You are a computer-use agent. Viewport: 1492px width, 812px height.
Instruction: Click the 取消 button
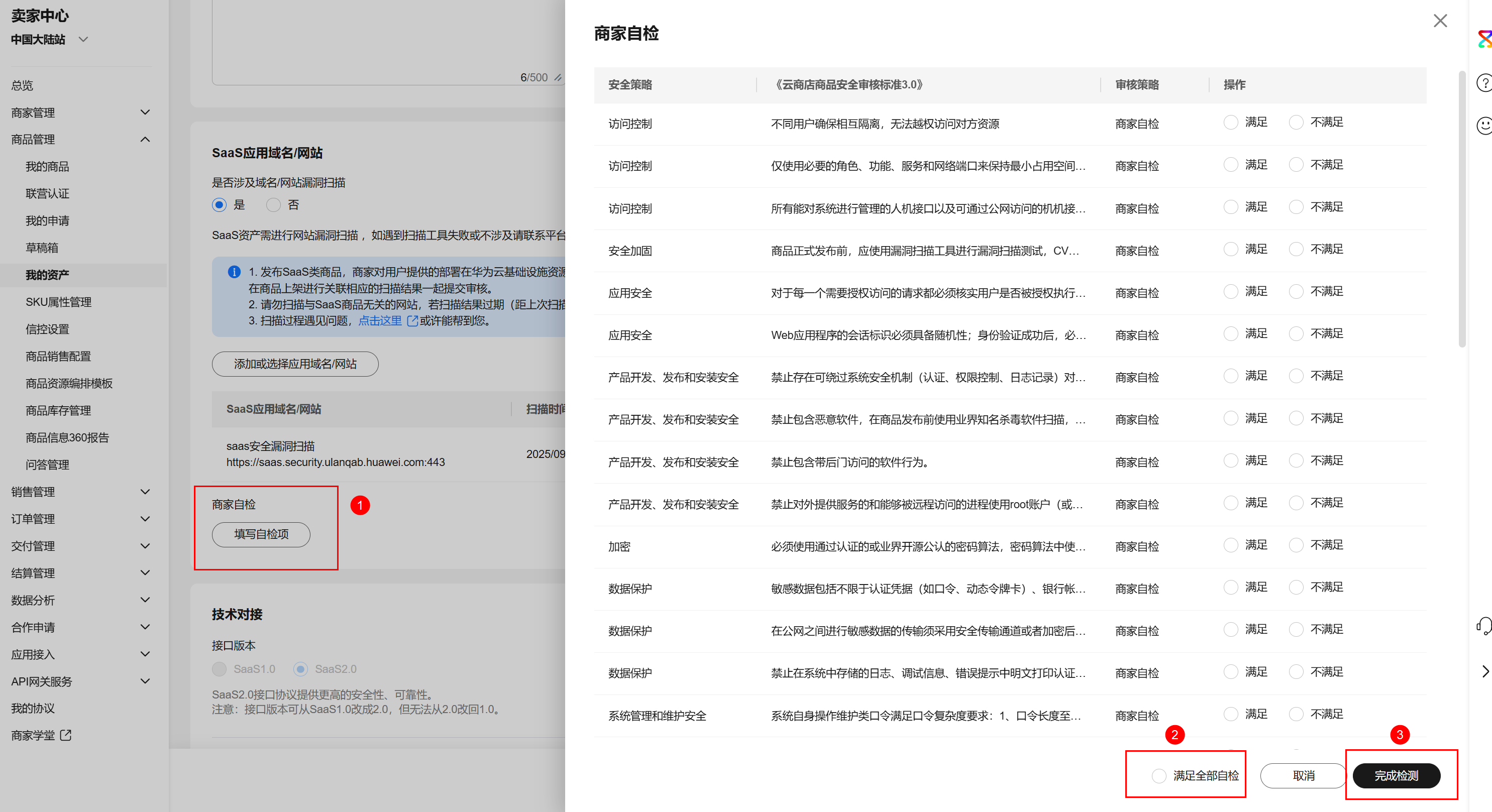[1303, 775]
